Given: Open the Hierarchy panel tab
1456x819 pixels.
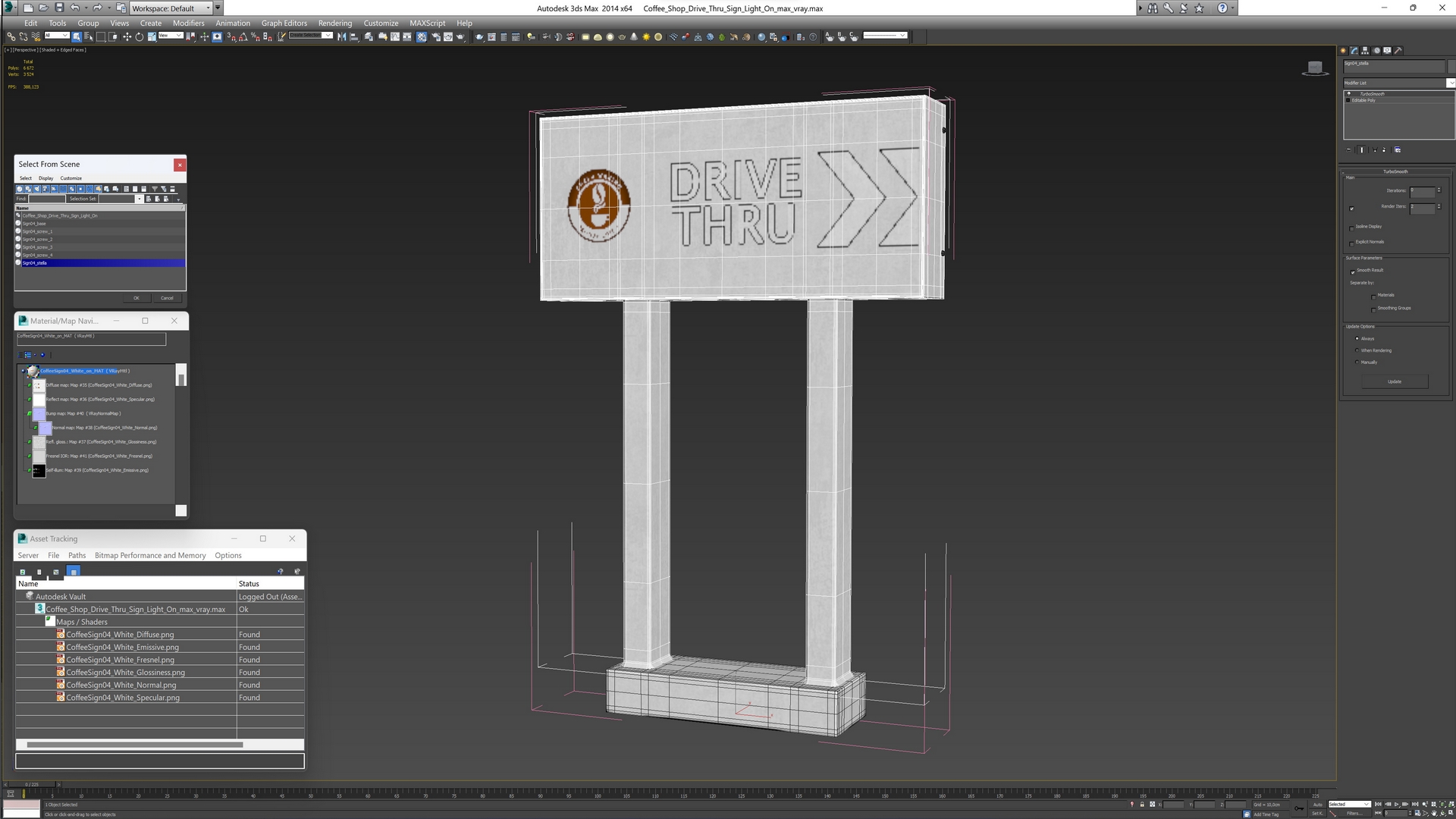Looking at the screenshot, I should click(x=1365, y=51).
